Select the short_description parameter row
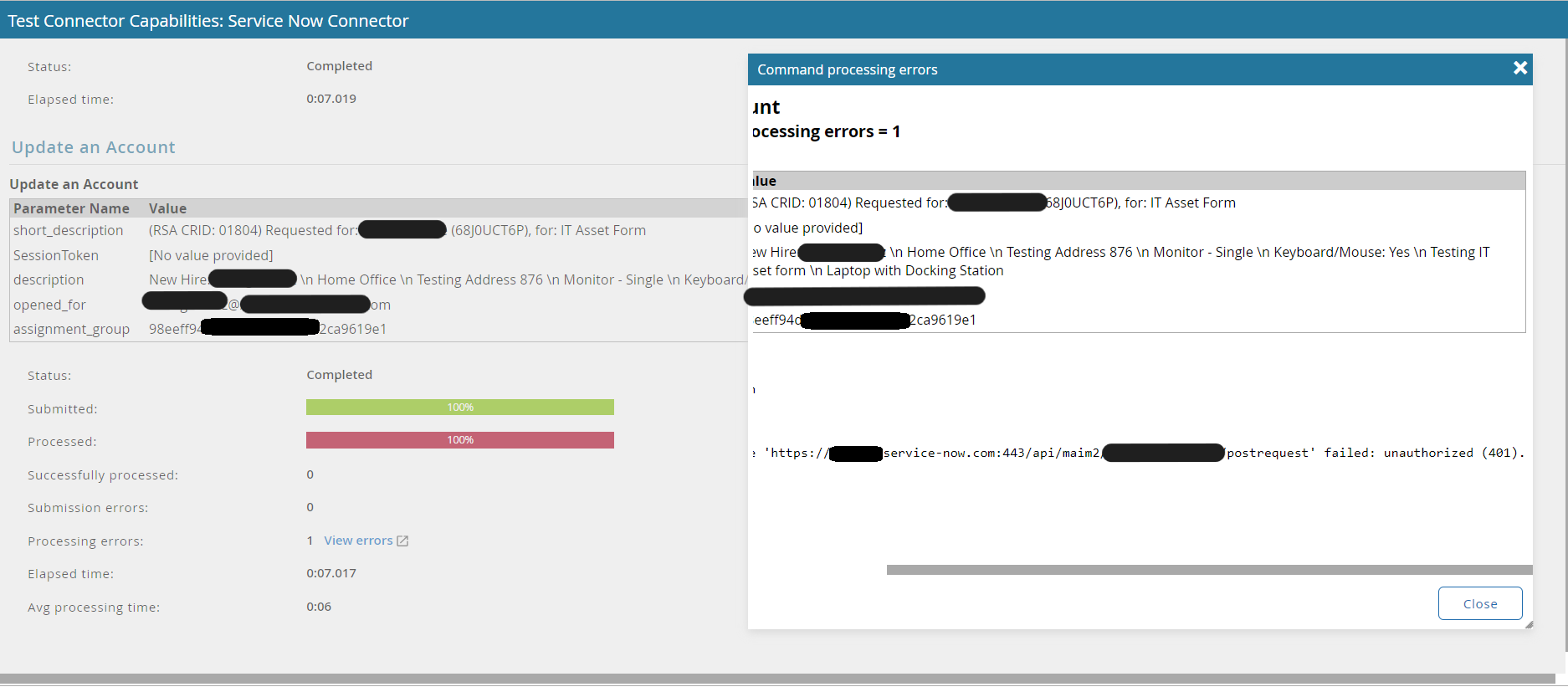This screenshot has width=1568, height=687. point(68,230)
